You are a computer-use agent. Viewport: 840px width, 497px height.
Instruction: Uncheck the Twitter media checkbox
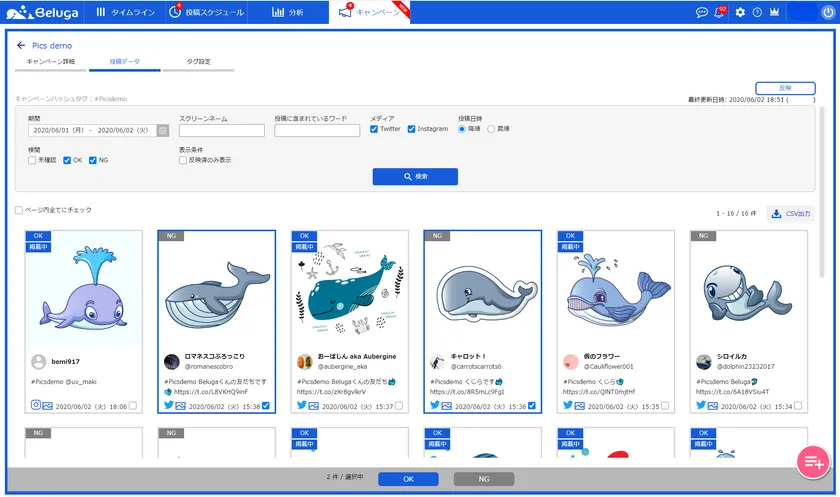(374, 129)
